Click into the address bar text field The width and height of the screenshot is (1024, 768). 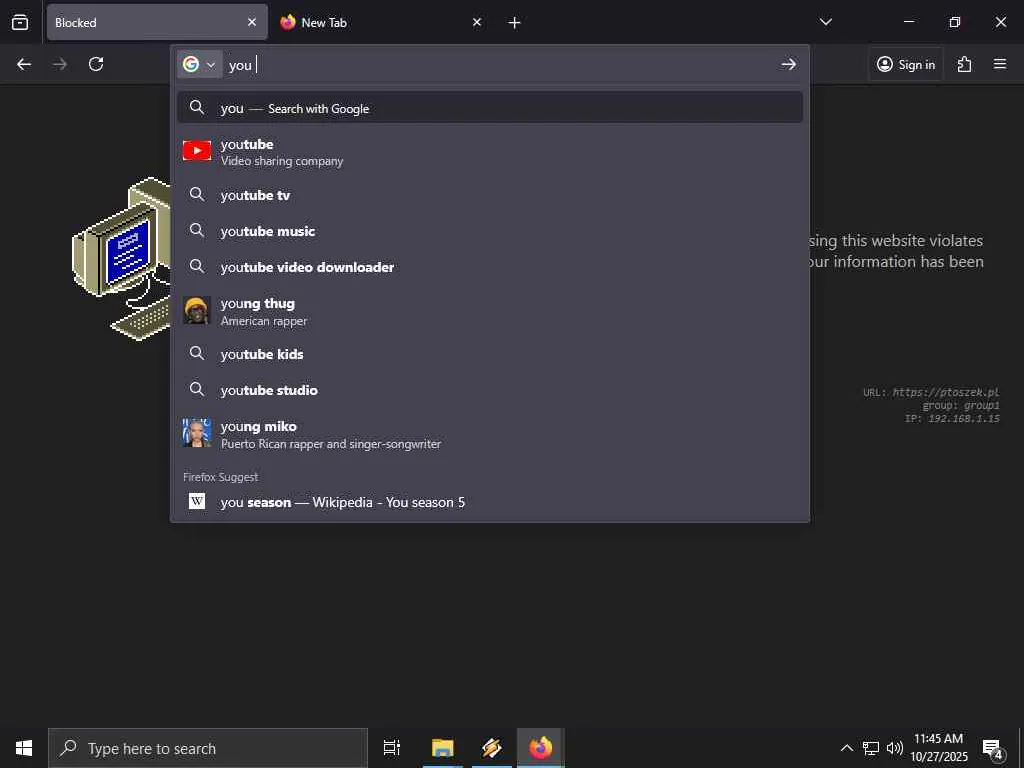point(500,65)
